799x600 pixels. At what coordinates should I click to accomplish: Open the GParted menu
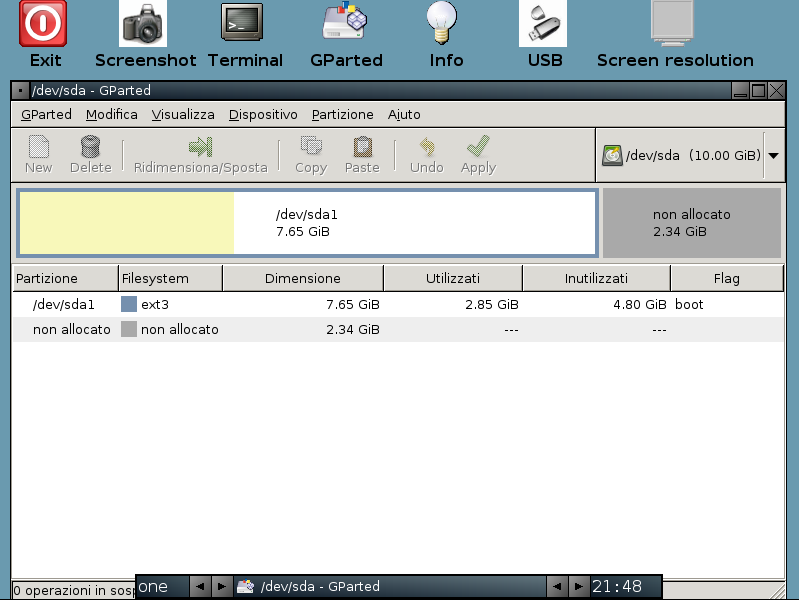[46, 114]
